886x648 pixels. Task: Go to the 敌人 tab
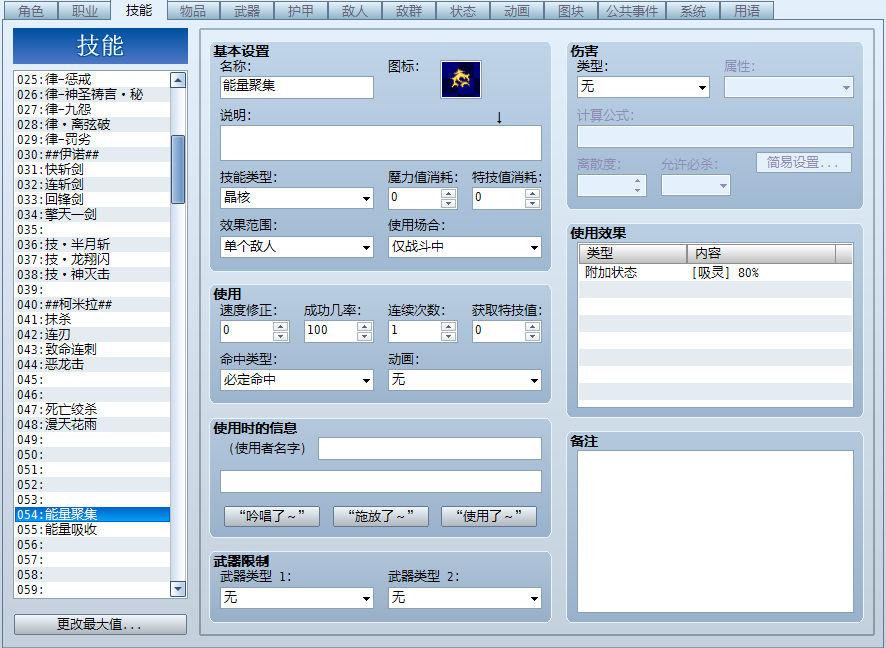coord(355,11)
